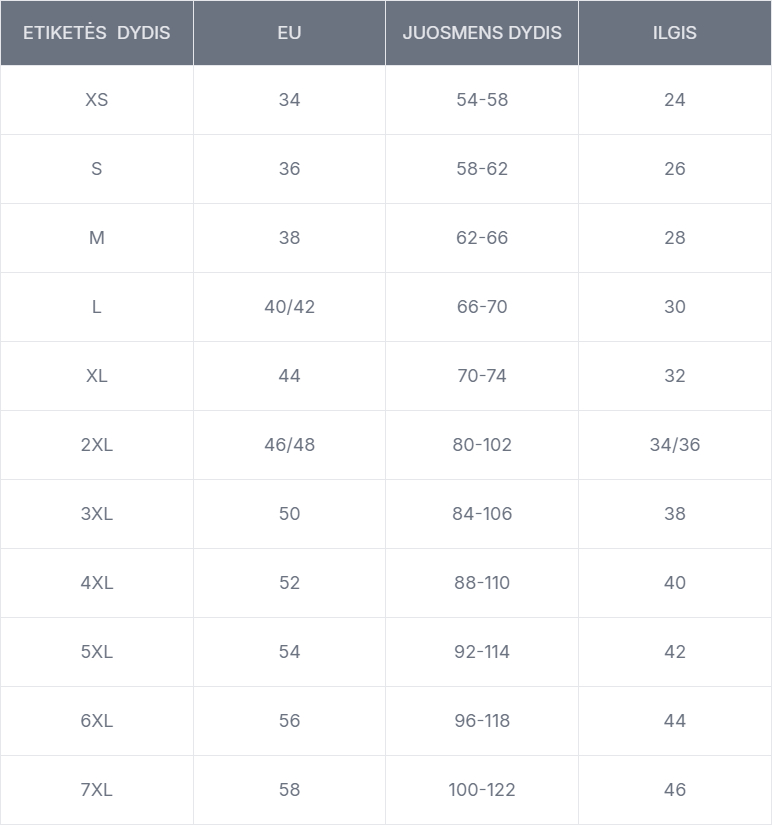Select EU size 56 cell

click(x=289, y=721)
